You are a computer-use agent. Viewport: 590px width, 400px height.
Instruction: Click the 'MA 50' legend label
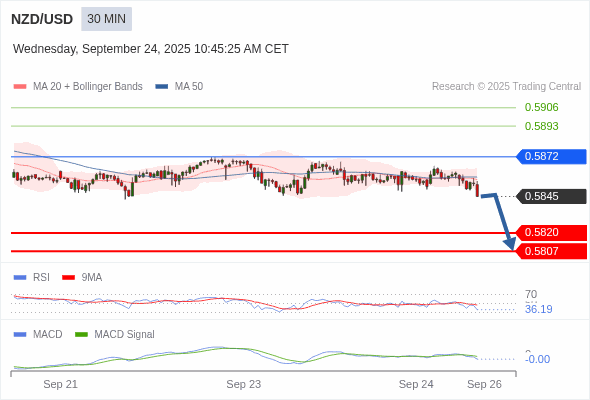[x=189, y=87]
